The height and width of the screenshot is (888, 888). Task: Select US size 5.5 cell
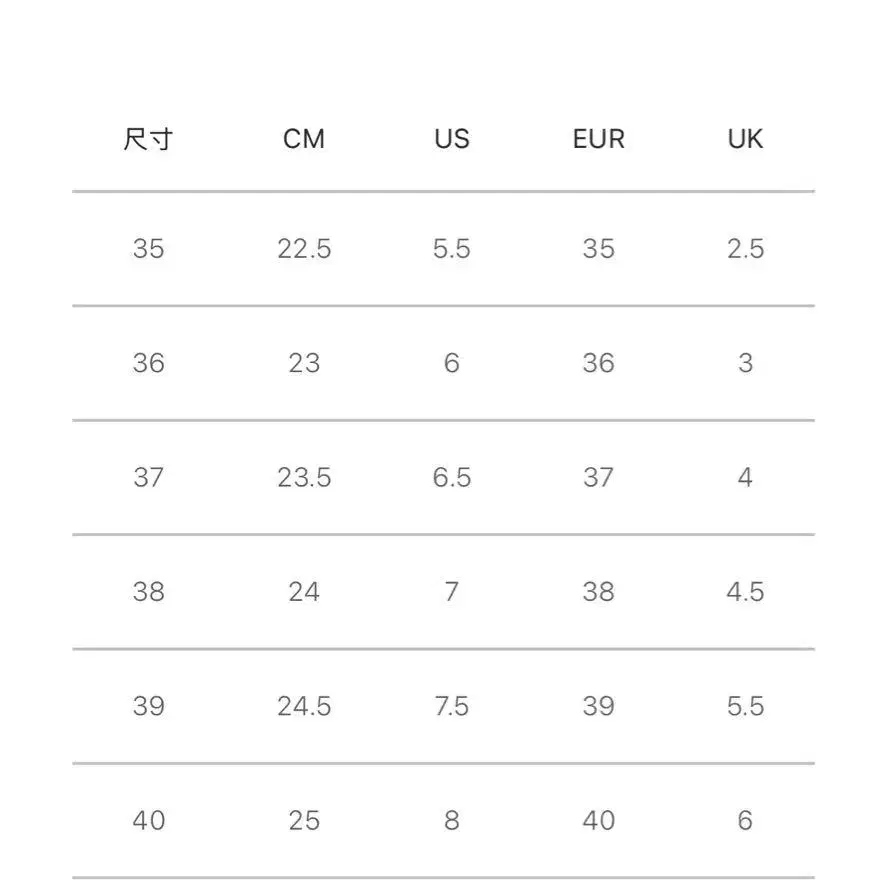(x=451, y=249)
